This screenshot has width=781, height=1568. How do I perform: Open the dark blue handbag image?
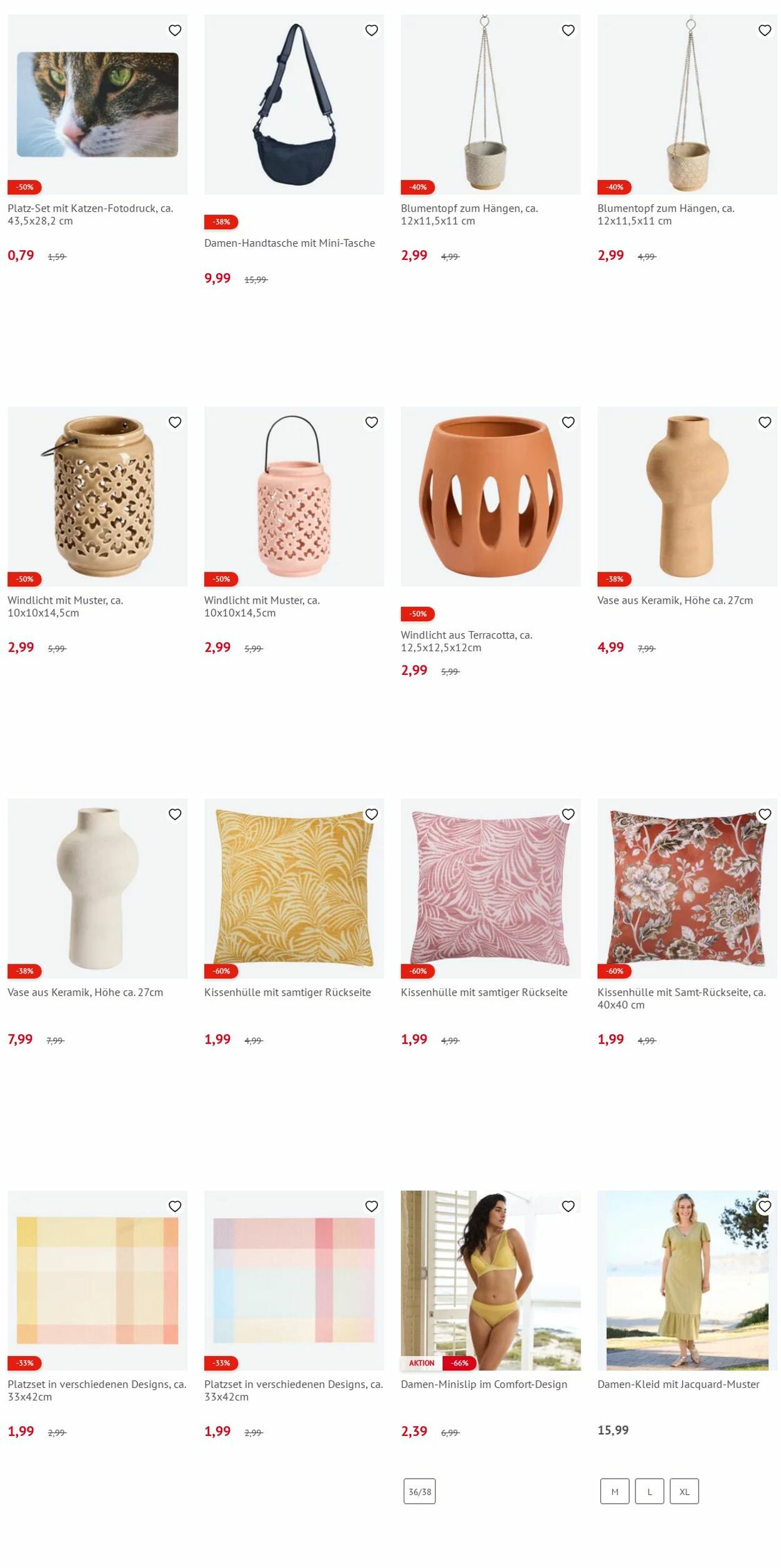click(x=294, y=104)
